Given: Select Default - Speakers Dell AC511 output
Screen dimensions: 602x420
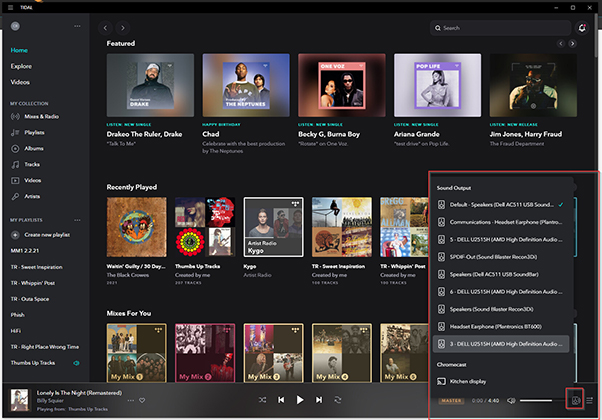Looking at the screenshot, I should point(501,205).
